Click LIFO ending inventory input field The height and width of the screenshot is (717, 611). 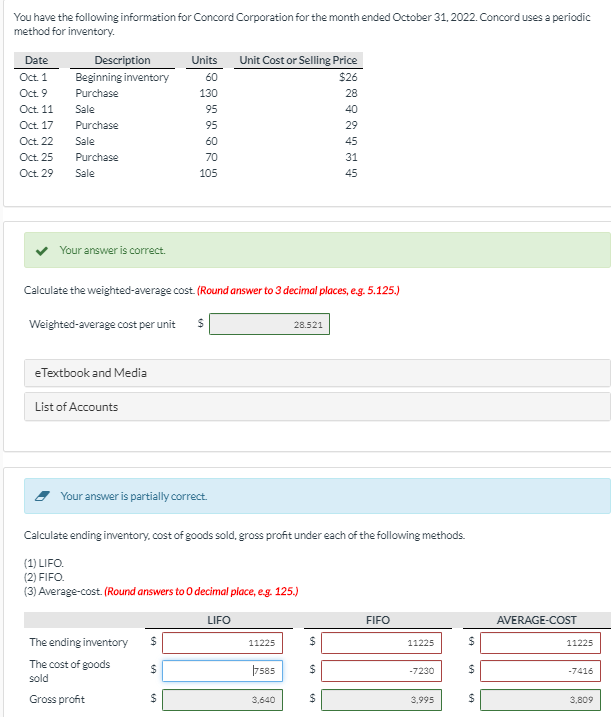pyautogui.click(x=222, y=643)
